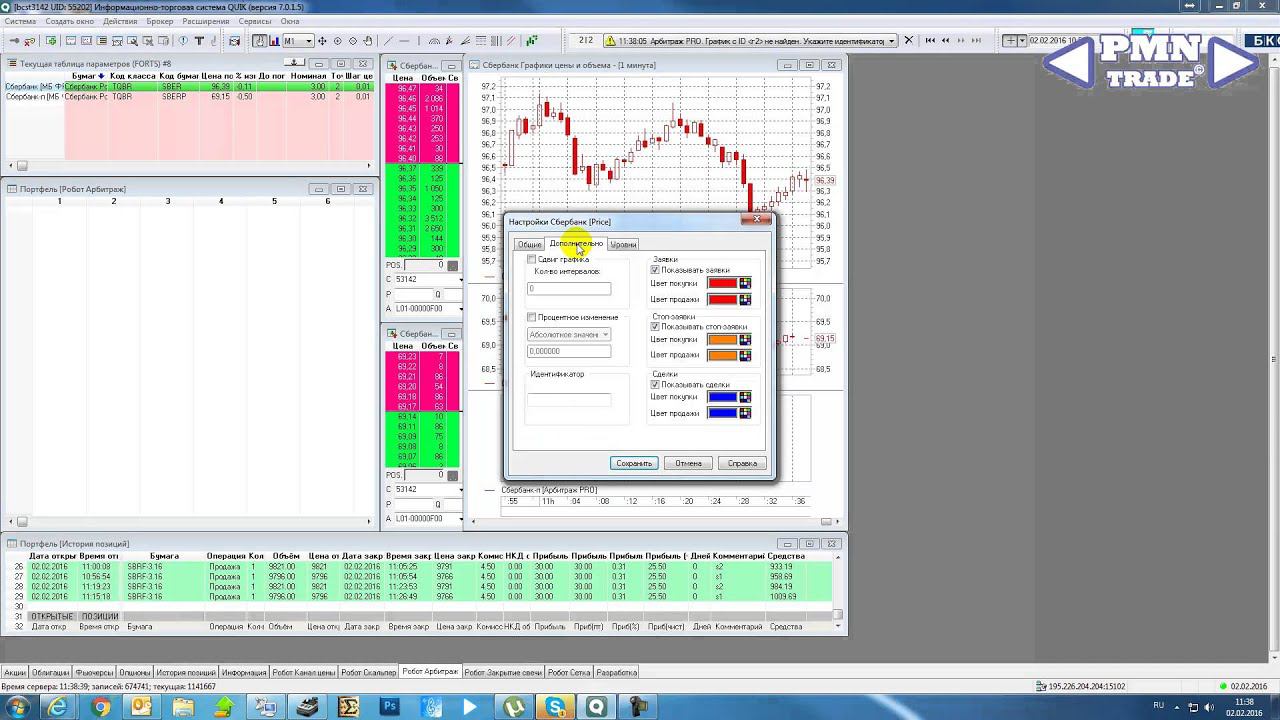Pick the Заявки Цвет продажи red swatch

(x=722, y=299)
